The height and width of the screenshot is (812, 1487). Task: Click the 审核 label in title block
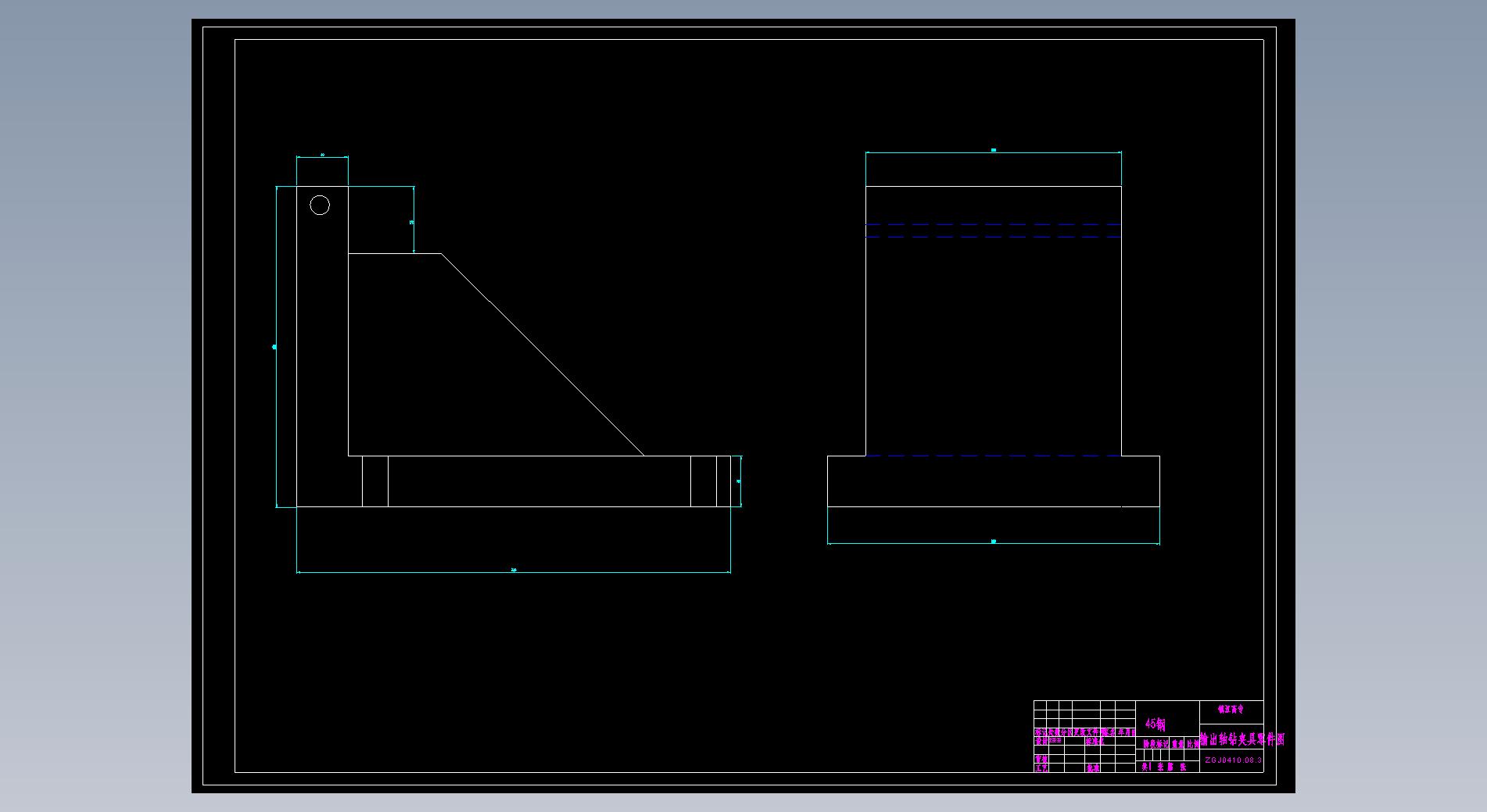[x=1041, y=759]
